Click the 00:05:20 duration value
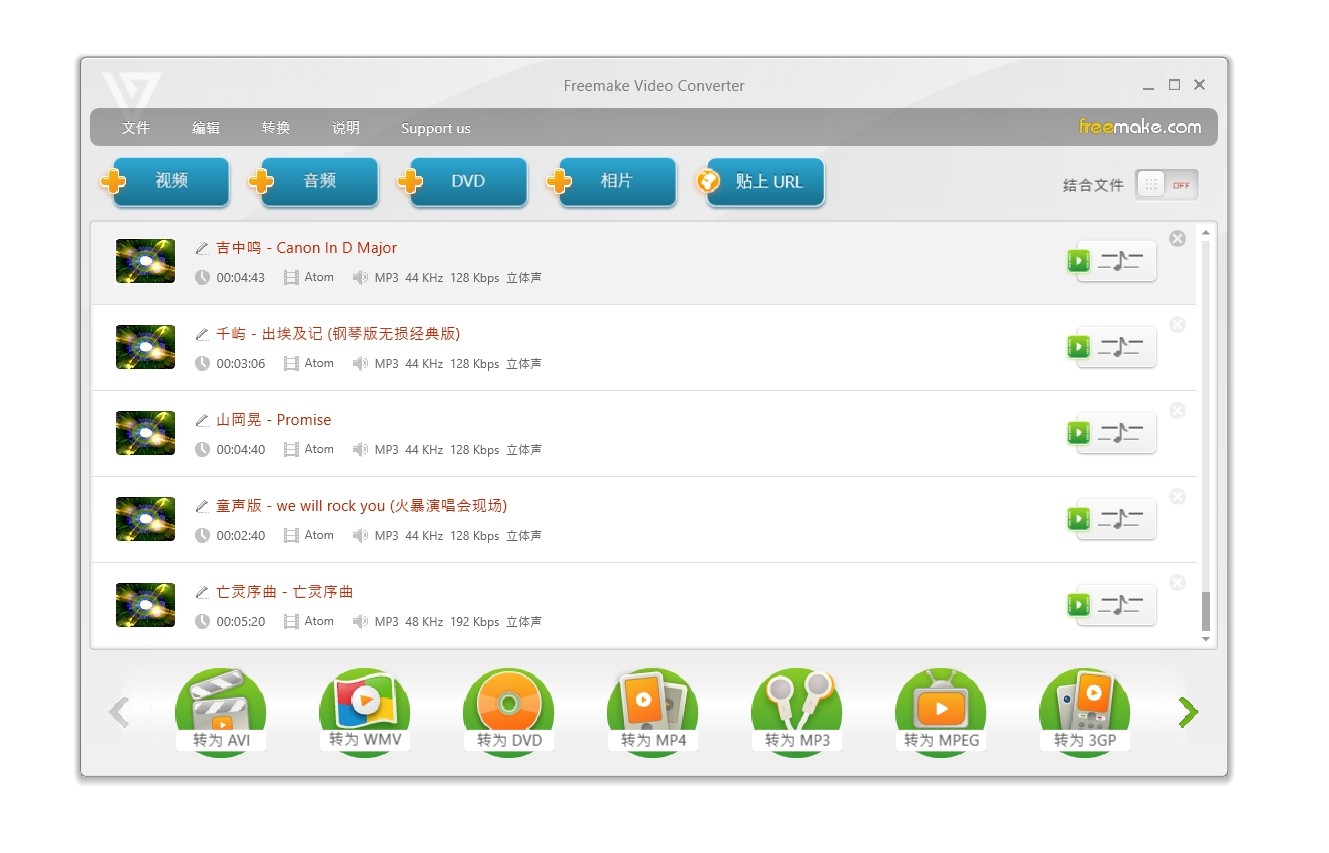This screenshot has width=1329, height=853. click(x=241, y=622)
